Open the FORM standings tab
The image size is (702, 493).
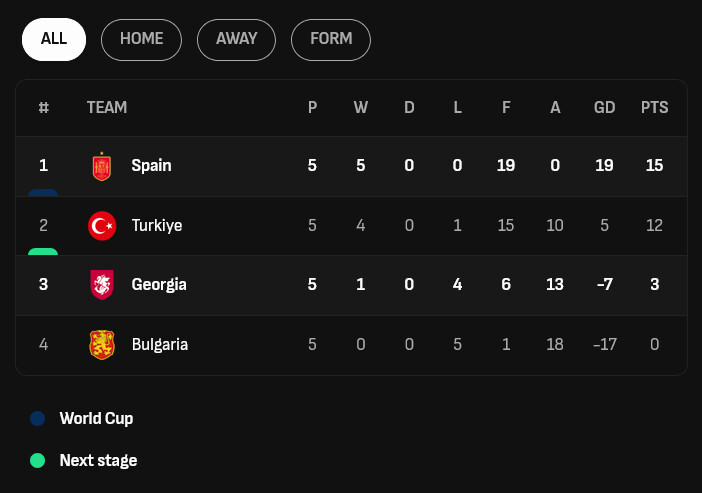click(x=331, y=39)
